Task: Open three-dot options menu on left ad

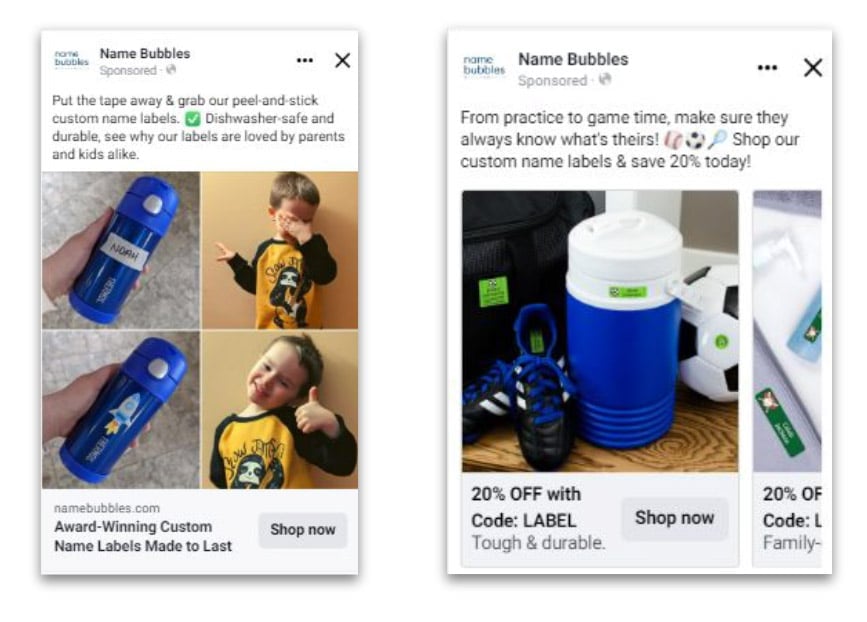Action: (x=305, y=60)
